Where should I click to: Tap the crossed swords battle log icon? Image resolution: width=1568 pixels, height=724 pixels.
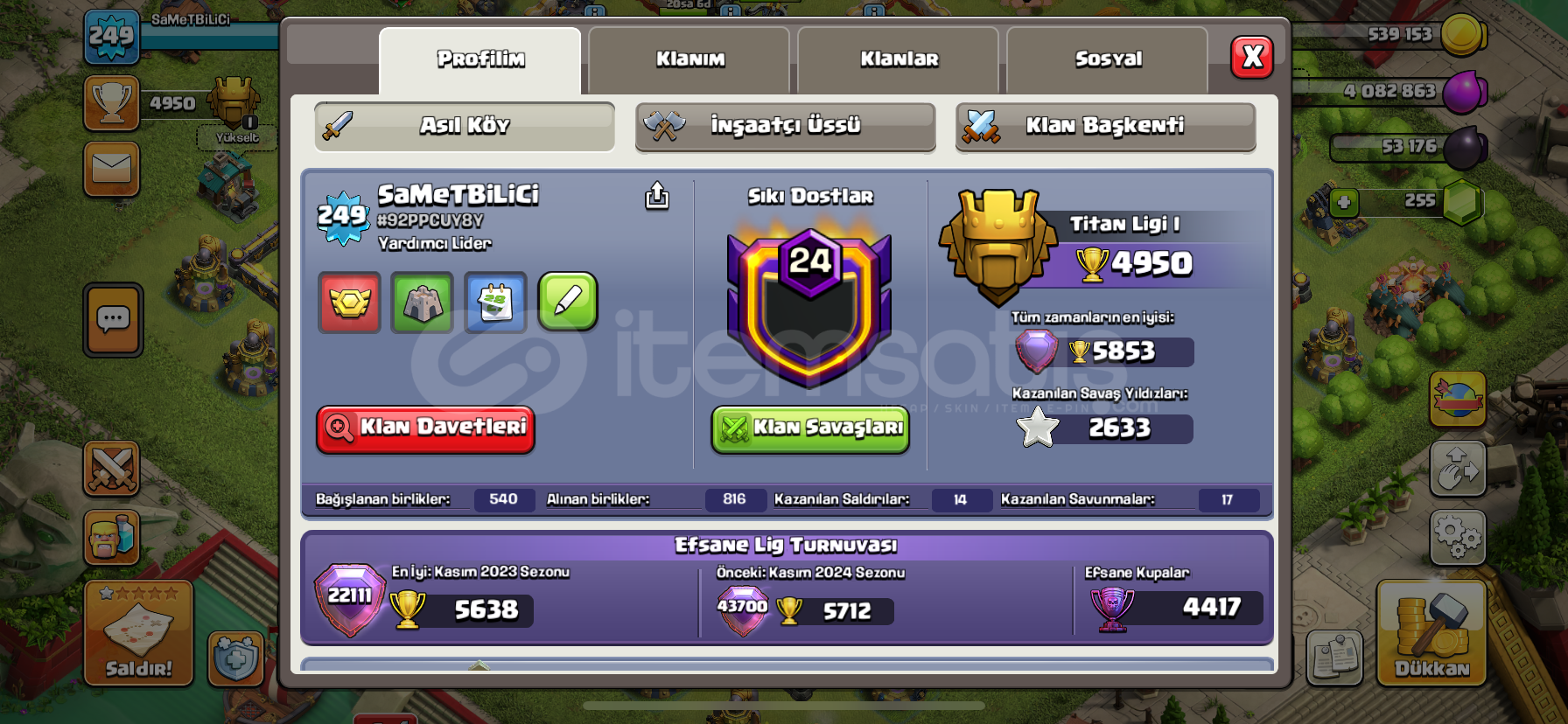pos(112,468)
